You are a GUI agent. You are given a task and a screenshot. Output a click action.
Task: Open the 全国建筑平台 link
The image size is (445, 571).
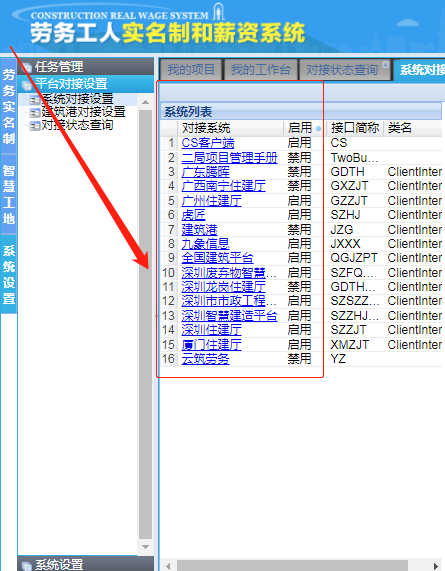click(217, 258)
